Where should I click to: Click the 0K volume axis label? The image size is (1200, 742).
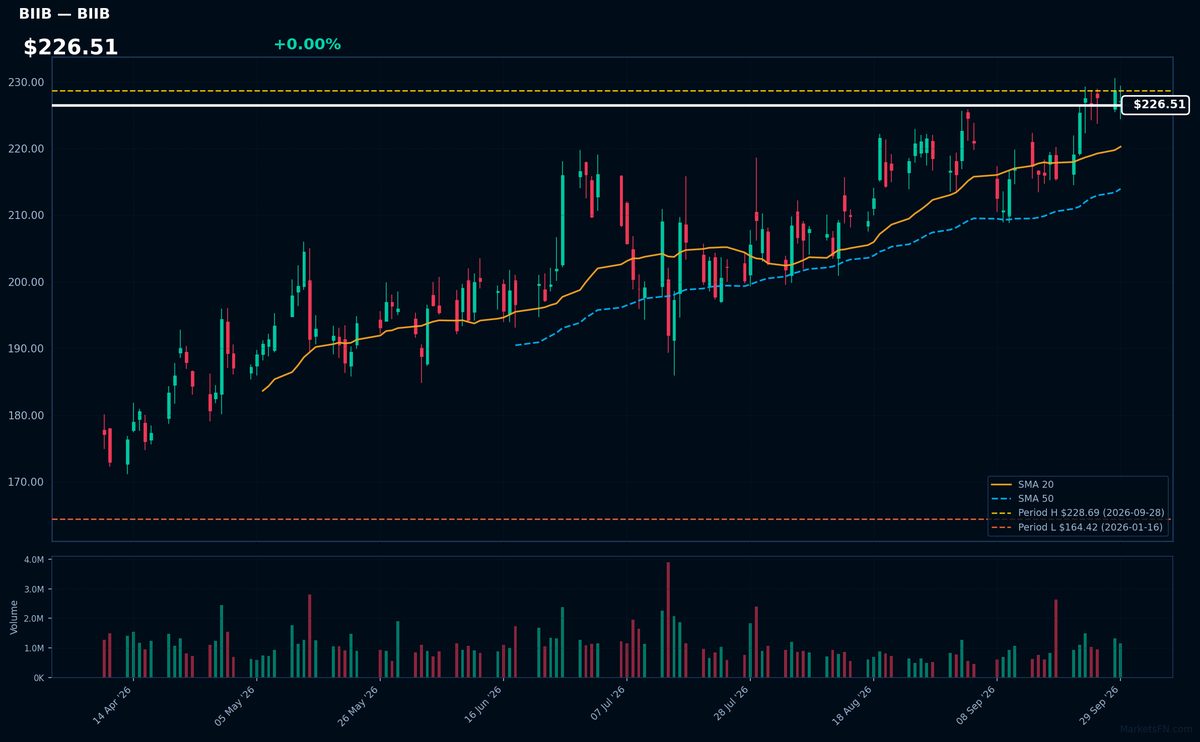pos(37,677)
